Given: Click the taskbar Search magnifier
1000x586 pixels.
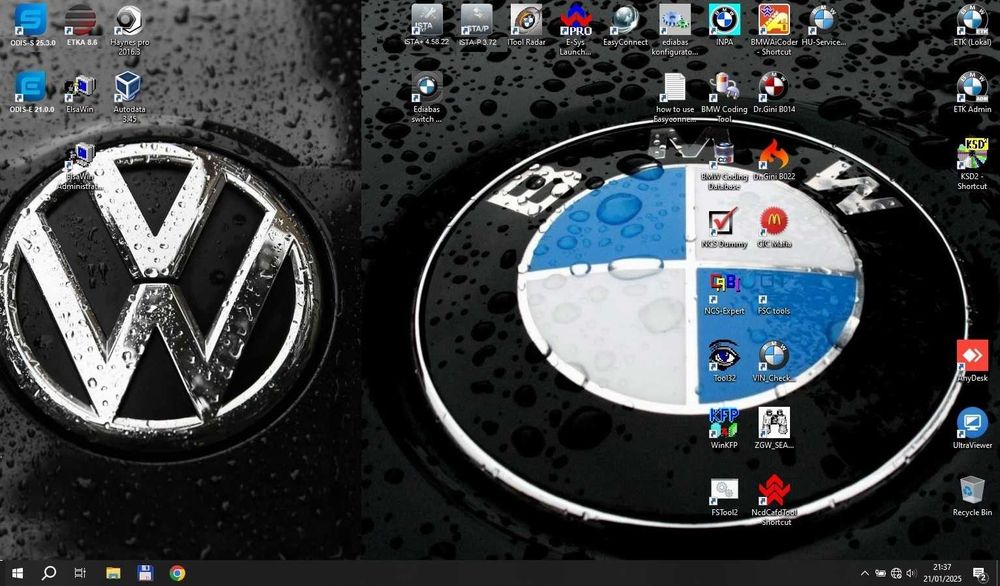Looking at the screenshot, I should click(48, 573).
